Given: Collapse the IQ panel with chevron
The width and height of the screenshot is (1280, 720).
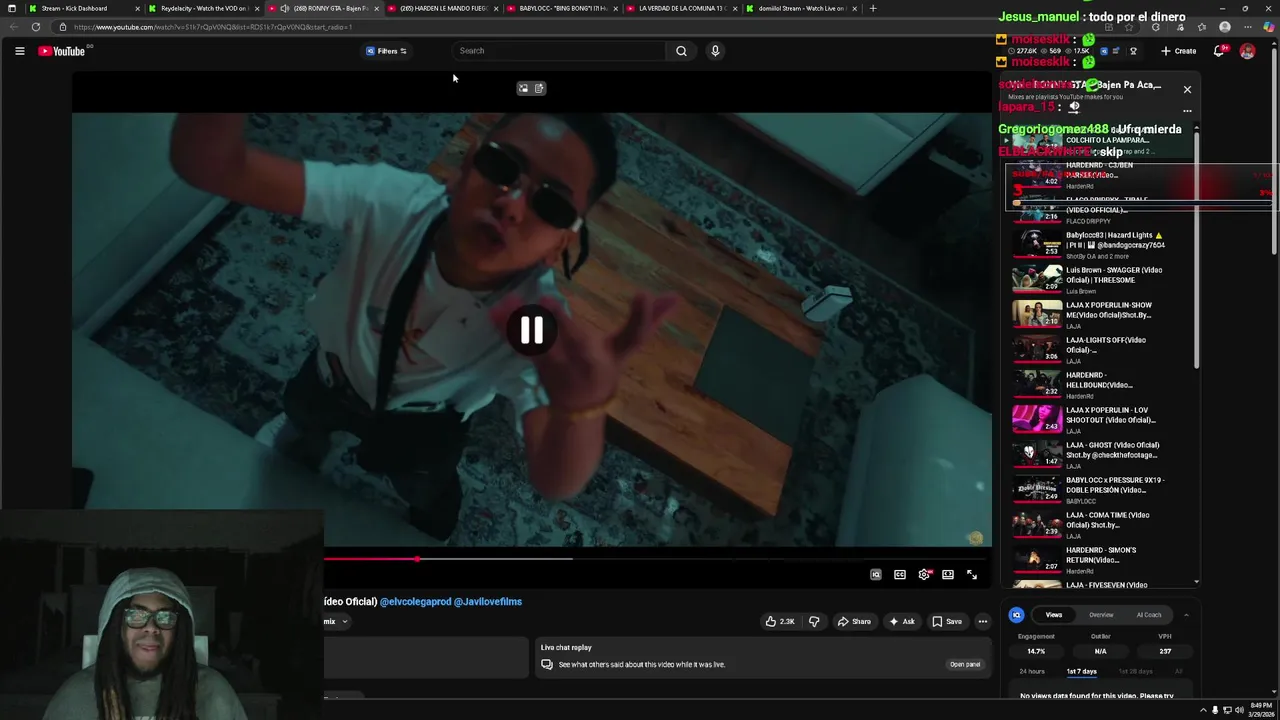Looking at the screenshot, I should 1186,615.
